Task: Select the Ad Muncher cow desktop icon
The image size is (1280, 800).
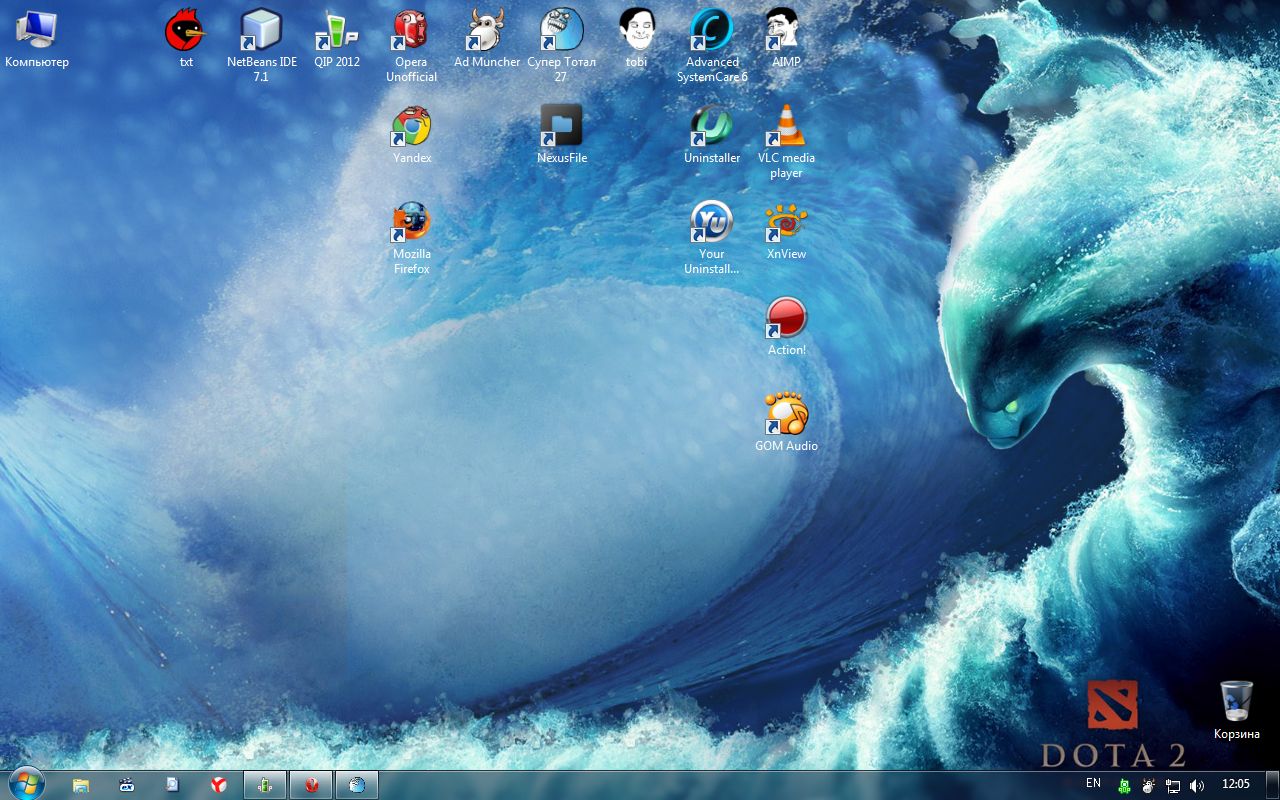Action: coord(486,31)
